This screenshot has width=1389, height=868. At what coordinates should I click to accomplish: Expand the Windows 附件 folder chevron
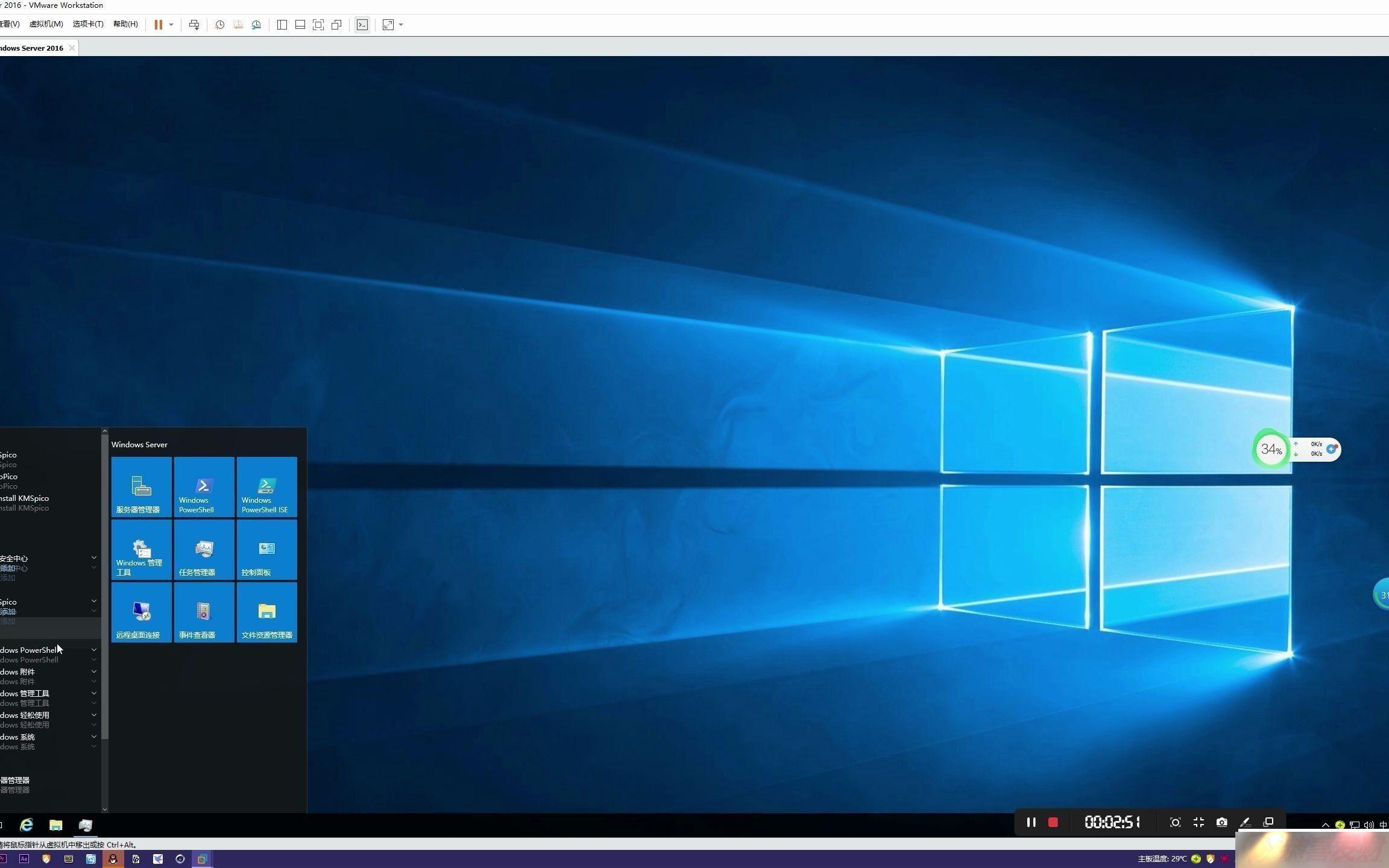point(94,671)
